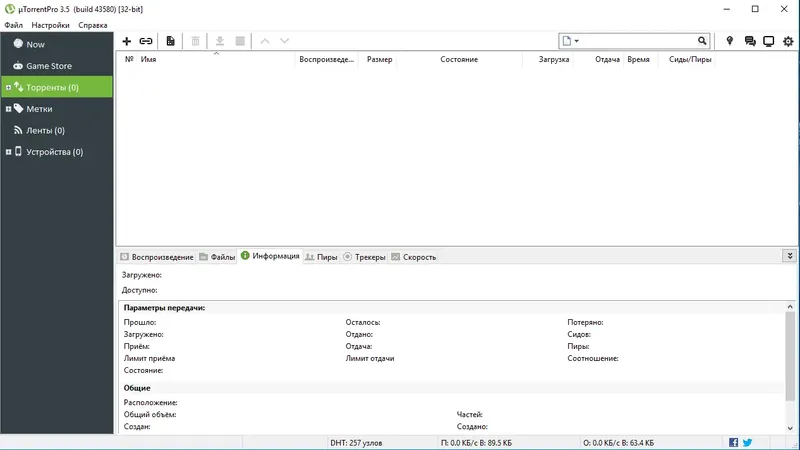The height and width of the screenshot is (450, 800).
Task: Click the Параметры передачи heading
Action: point(164,308)
